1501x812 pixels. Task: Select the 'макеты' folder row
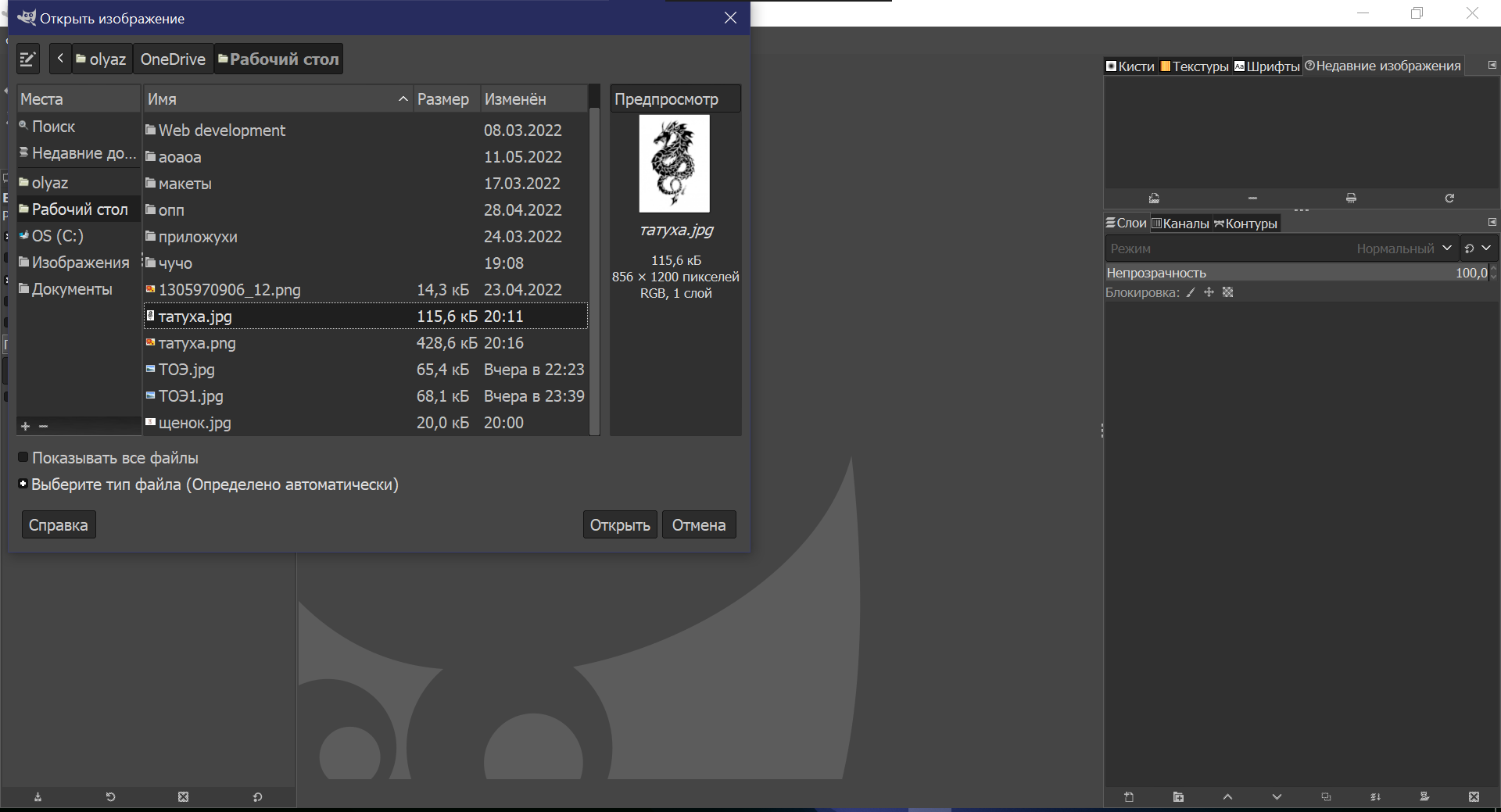coord(365,184)
